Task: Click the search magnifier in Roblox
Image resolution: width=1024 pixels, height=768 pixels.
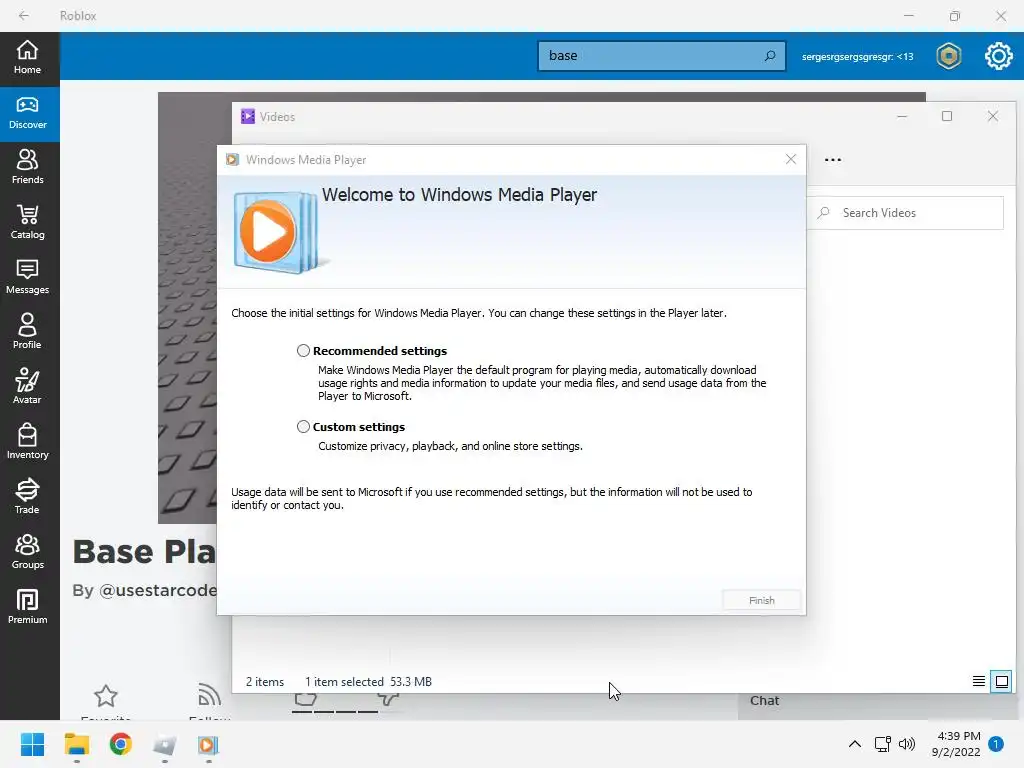Action: point(770,56)
